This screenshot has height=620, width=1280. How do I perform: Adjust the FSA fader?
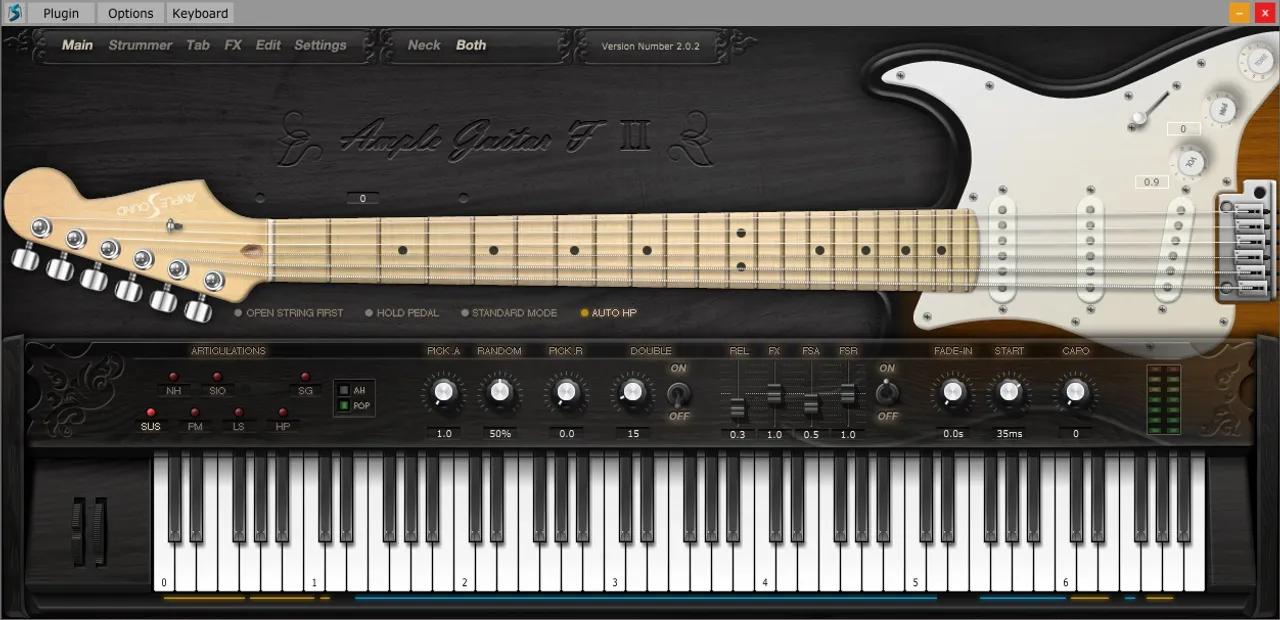click(811, 405)
